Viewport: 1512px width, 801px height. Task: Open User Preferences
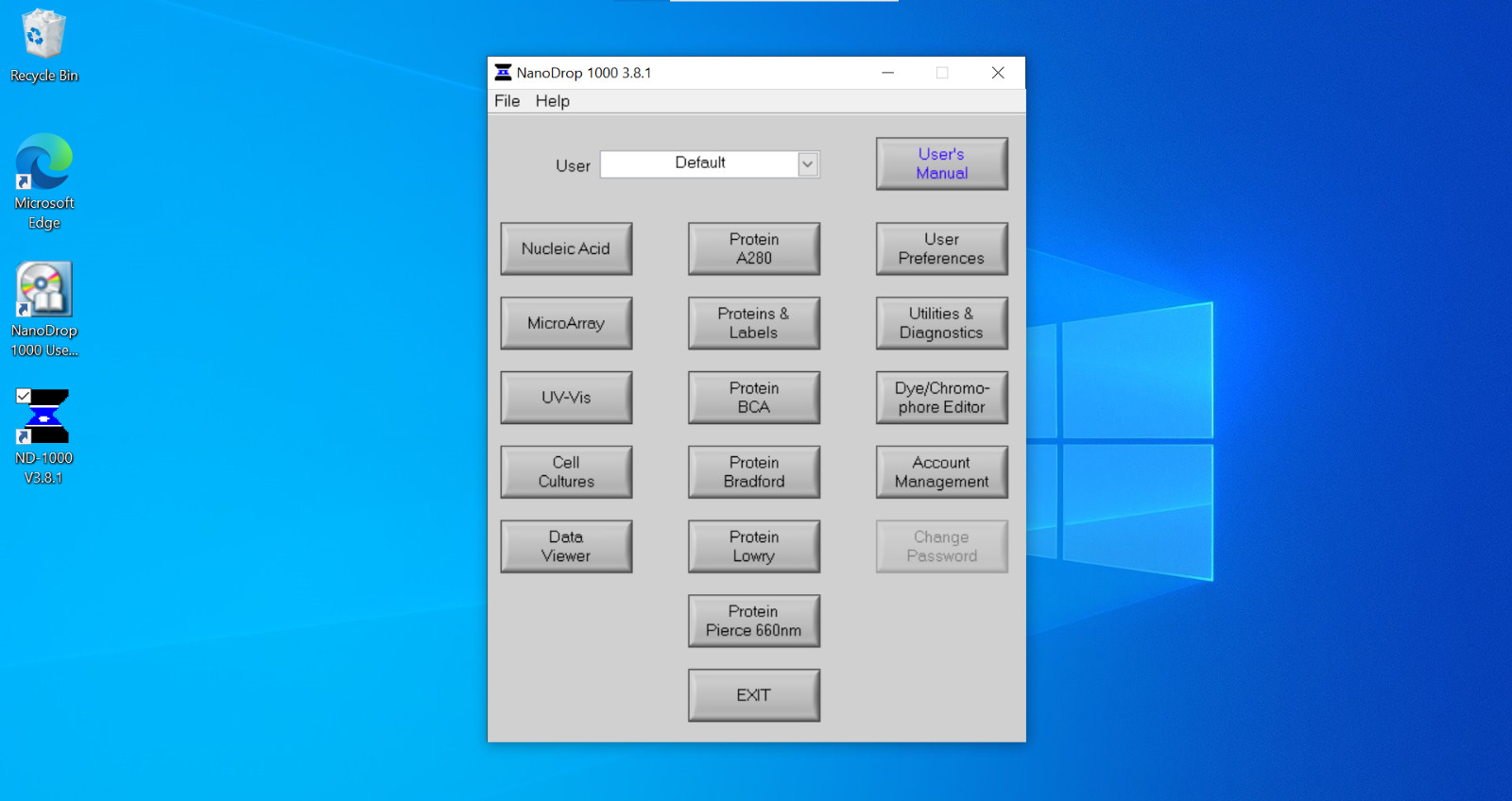[x=942, y=248]
